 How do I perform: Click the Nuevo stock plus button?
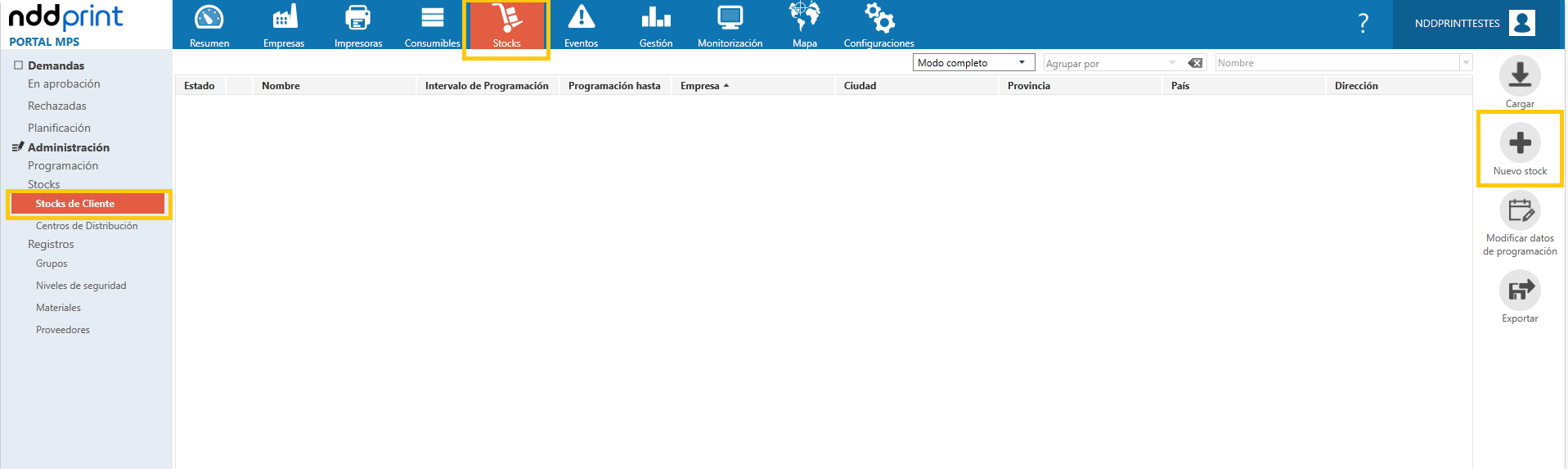tap(1520, 143)
